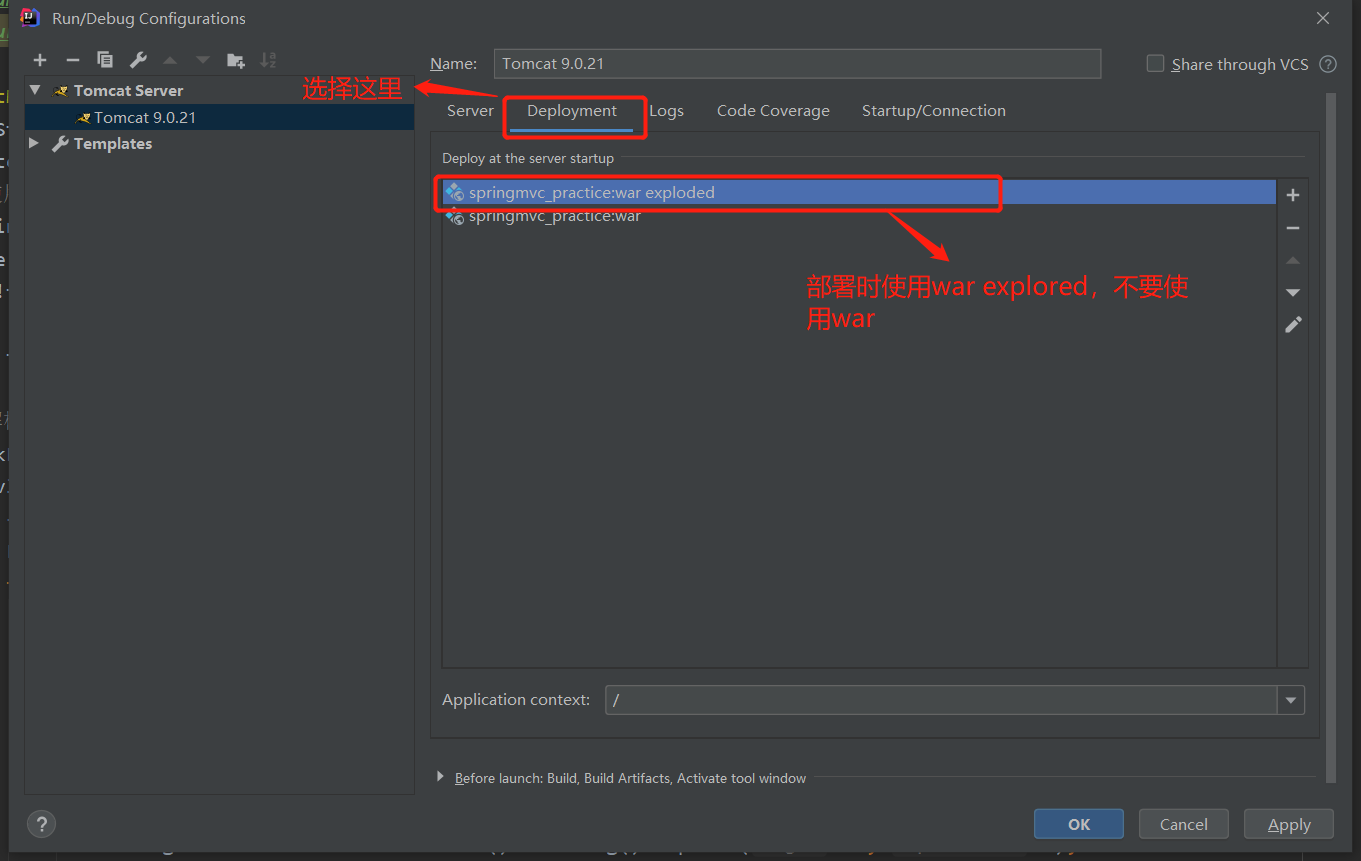Close the Run/Debug Configurations dialog
1361x861 pixels.
[1323, 18]
